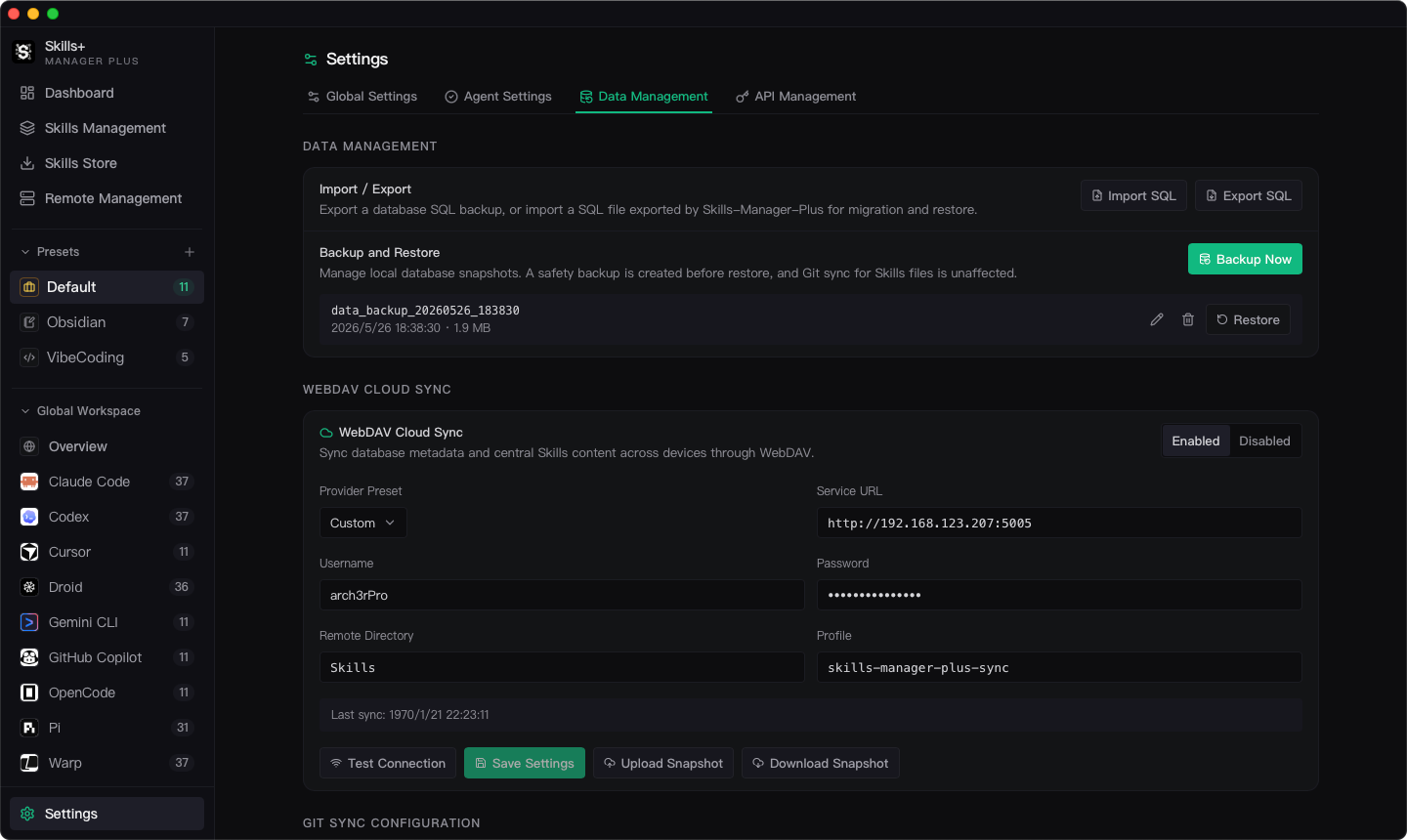Select the VibeCoding preset
This screenshot has width=1407, height=840.
point(107,357)
